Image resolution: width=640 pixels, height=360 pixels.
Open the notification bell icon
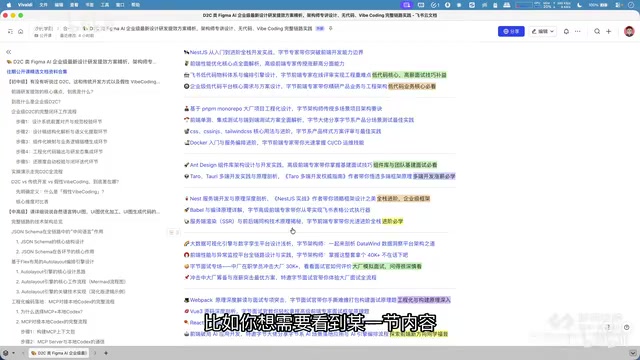pos(566,31)
